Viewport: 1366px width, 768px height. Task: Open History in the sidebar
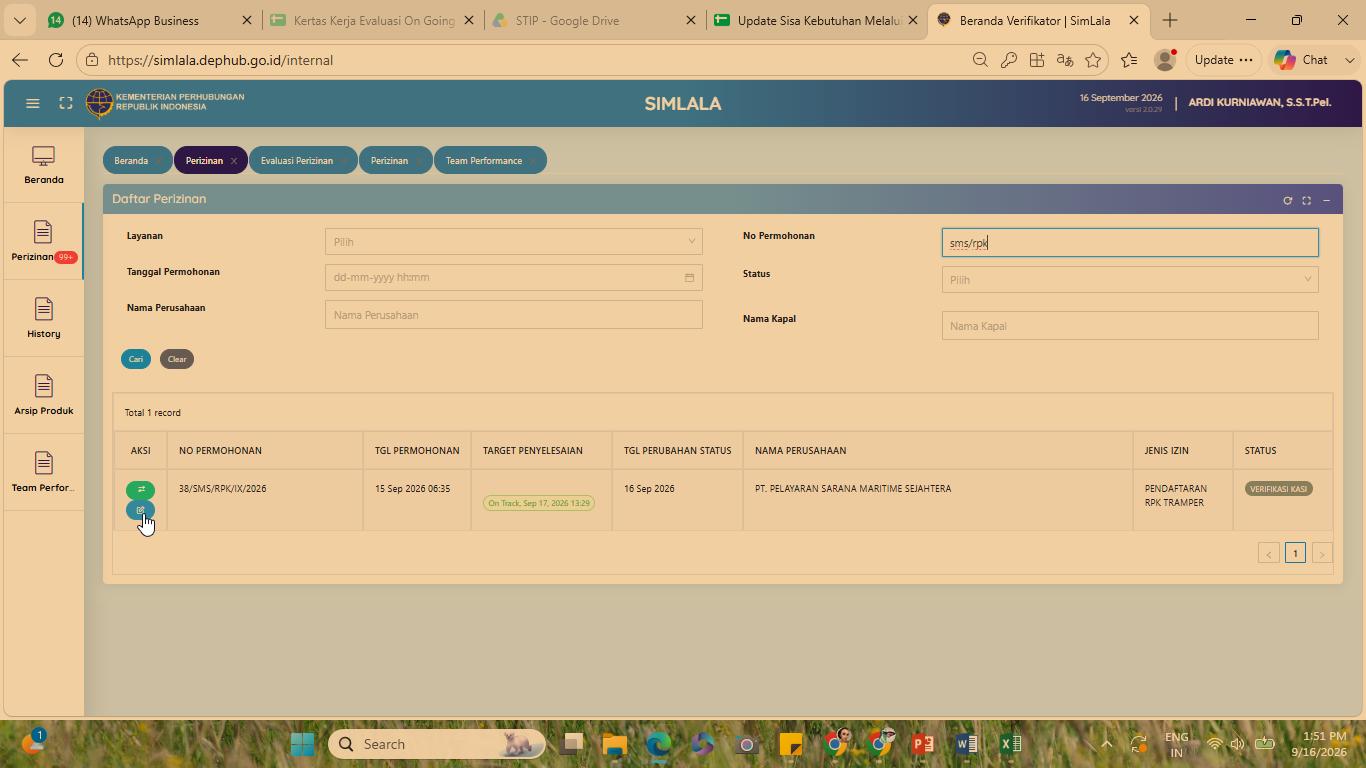click(x=44, y=319)
